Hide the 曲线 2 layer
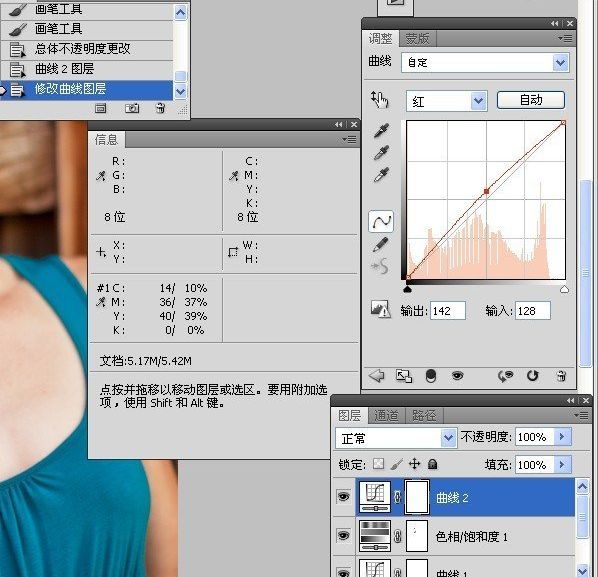The height and width of the screenshot is (577, 598). coord(344,497)
